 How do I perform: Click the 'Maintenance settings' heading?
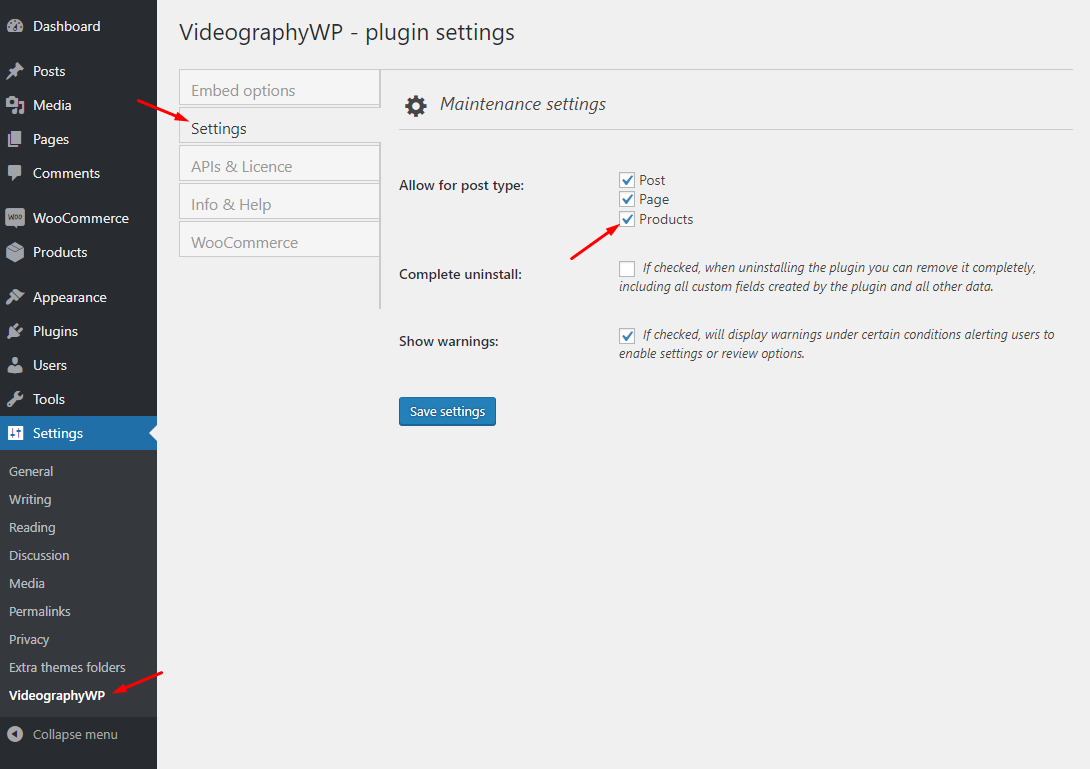523,104
